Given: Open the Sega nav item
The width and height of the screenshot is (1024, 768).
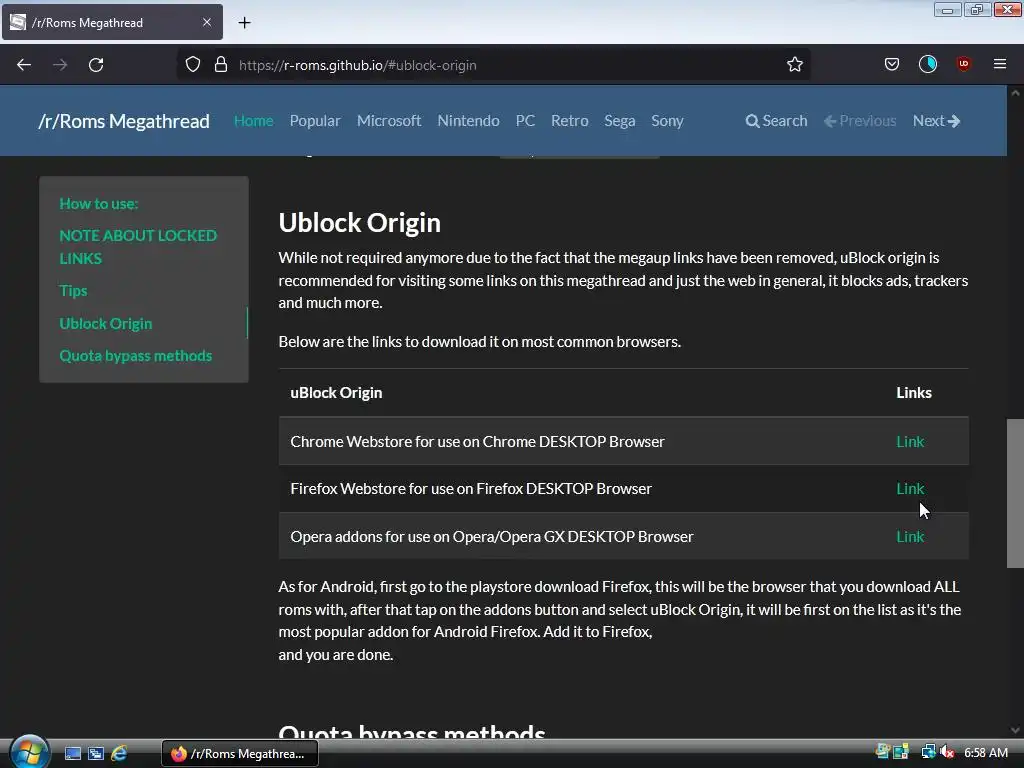Looking at the screenshot, I should [620, 121].
